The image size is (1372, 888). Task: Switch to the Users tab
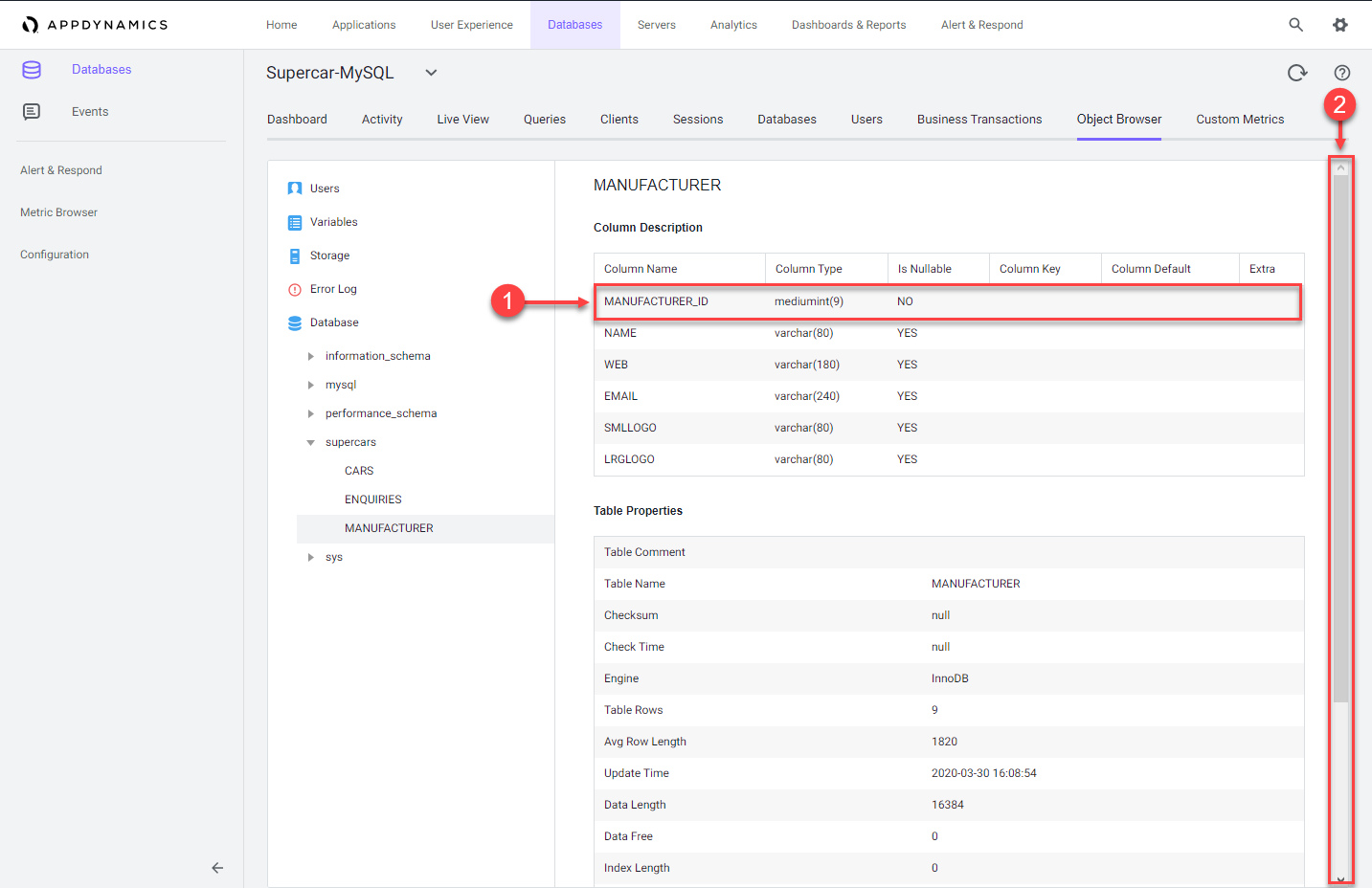(866, 120)
